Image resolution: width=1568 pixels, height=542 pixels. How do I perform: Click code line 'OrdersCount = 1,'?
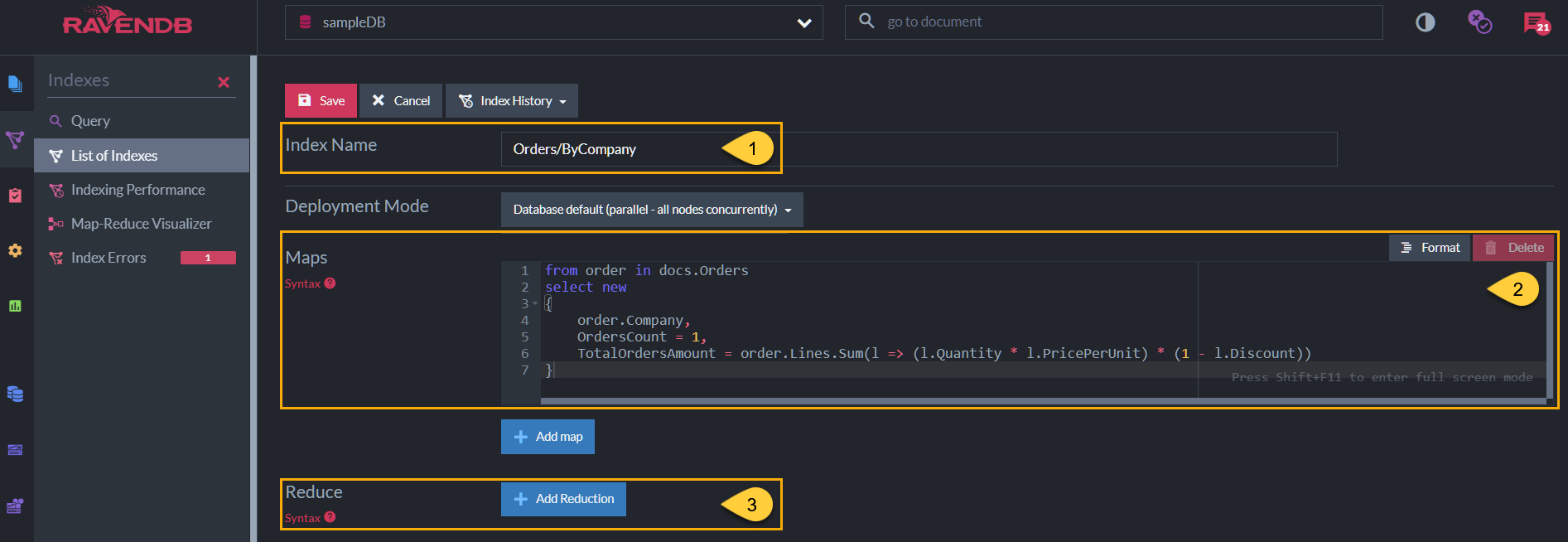pyautogui.click(x=642, y=336)
